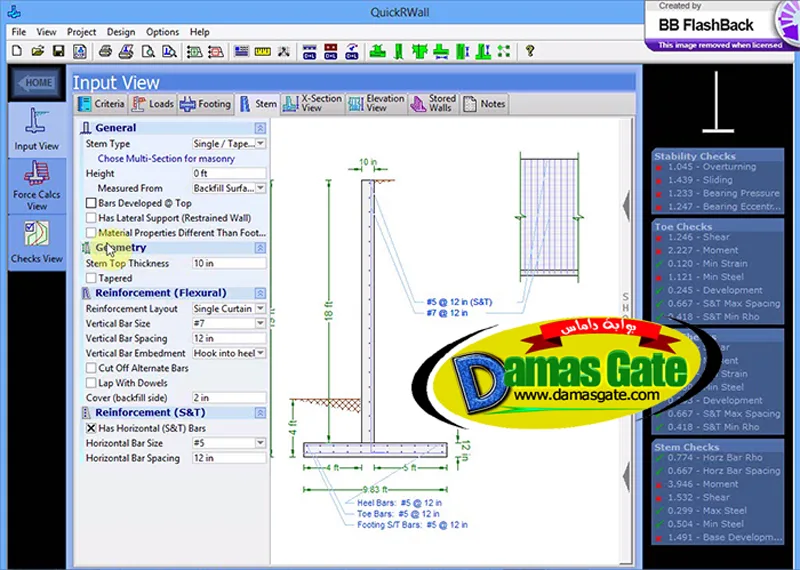800x570 pixels.
Task: Switch to the Loads tab
Action: tap(152, 104)
